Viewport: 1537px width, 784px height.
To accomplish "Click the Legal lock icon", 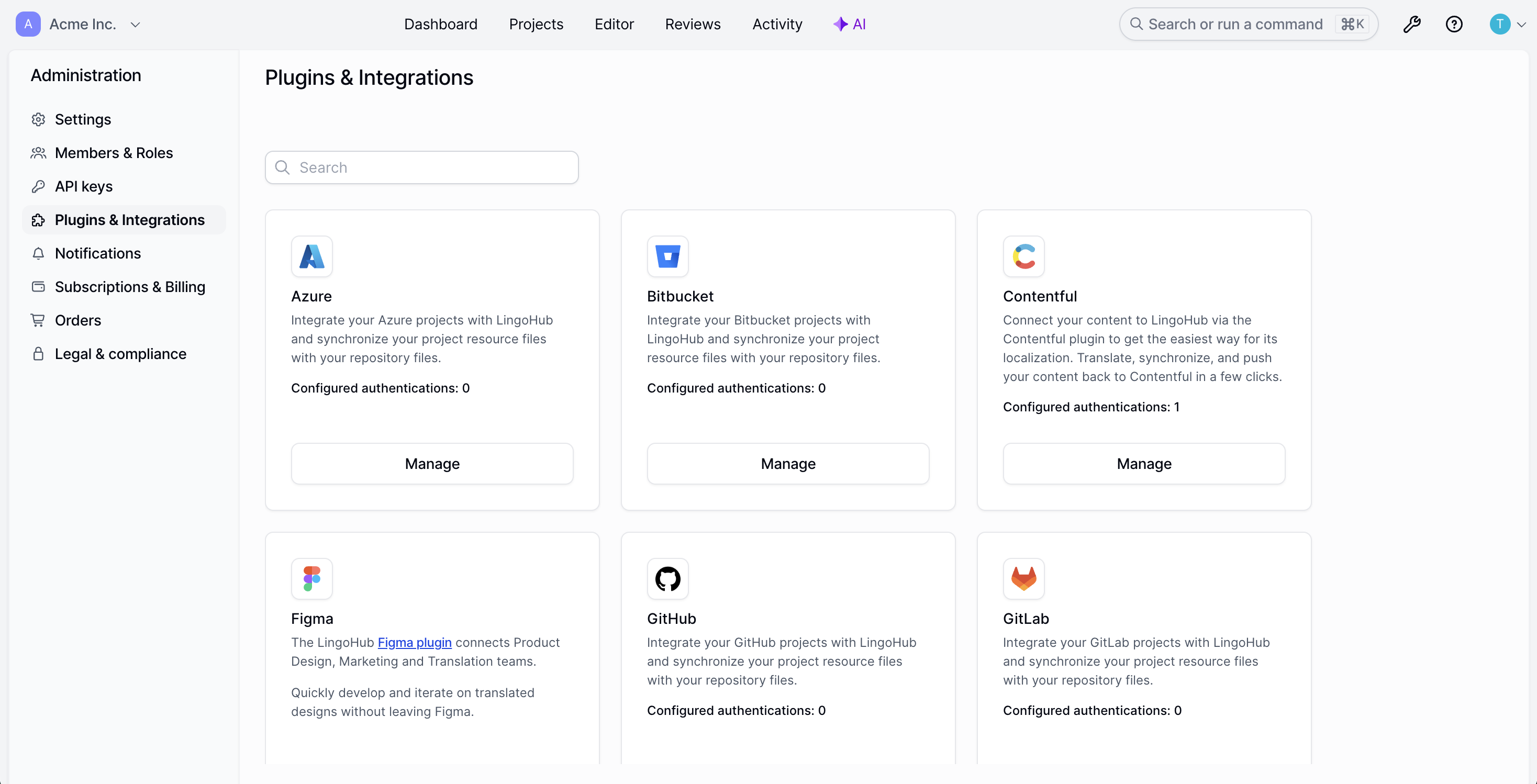I will pos(38,353).
